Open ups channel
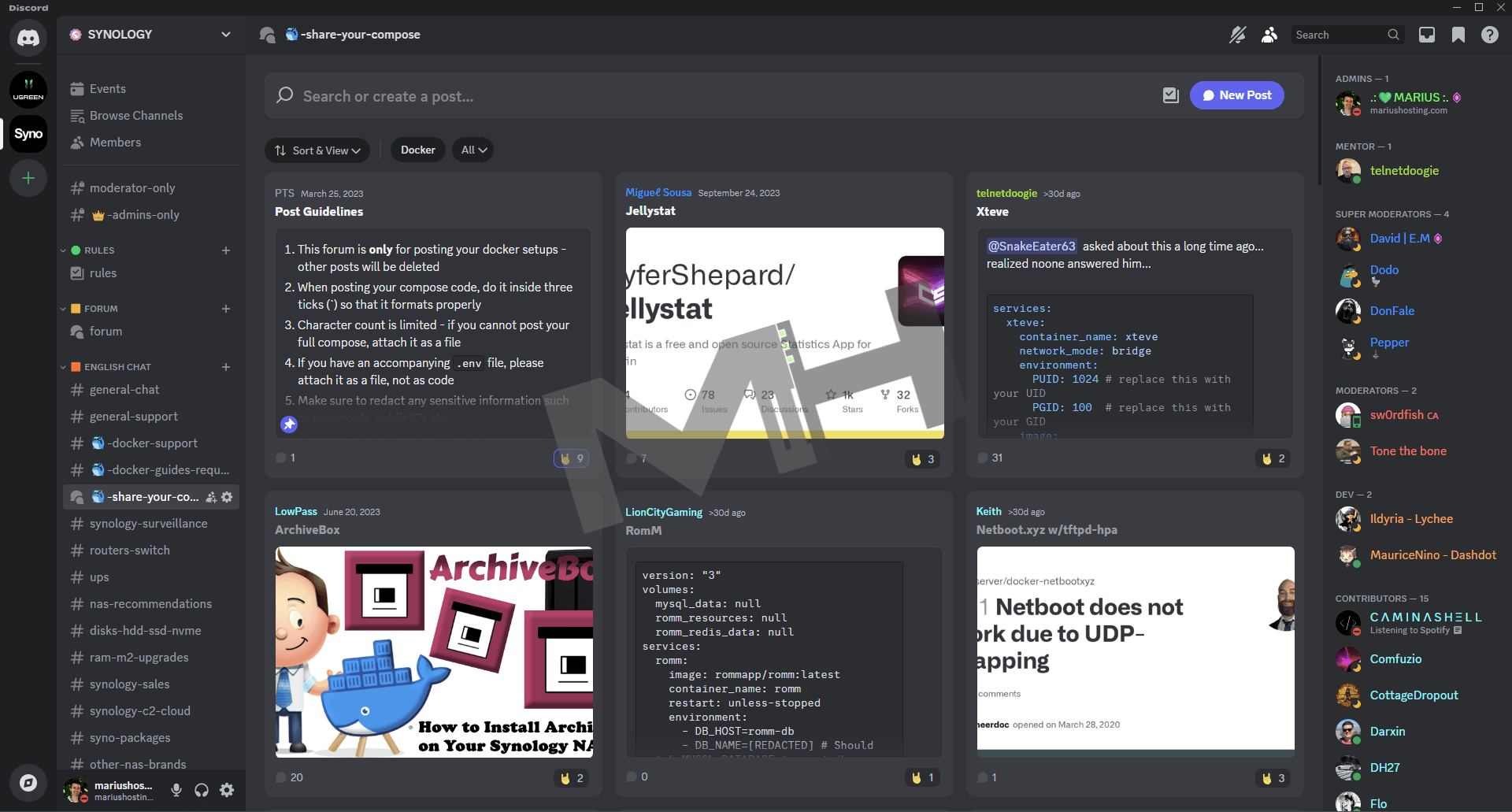Viewport: 1512px width, 812px height. 151,577
